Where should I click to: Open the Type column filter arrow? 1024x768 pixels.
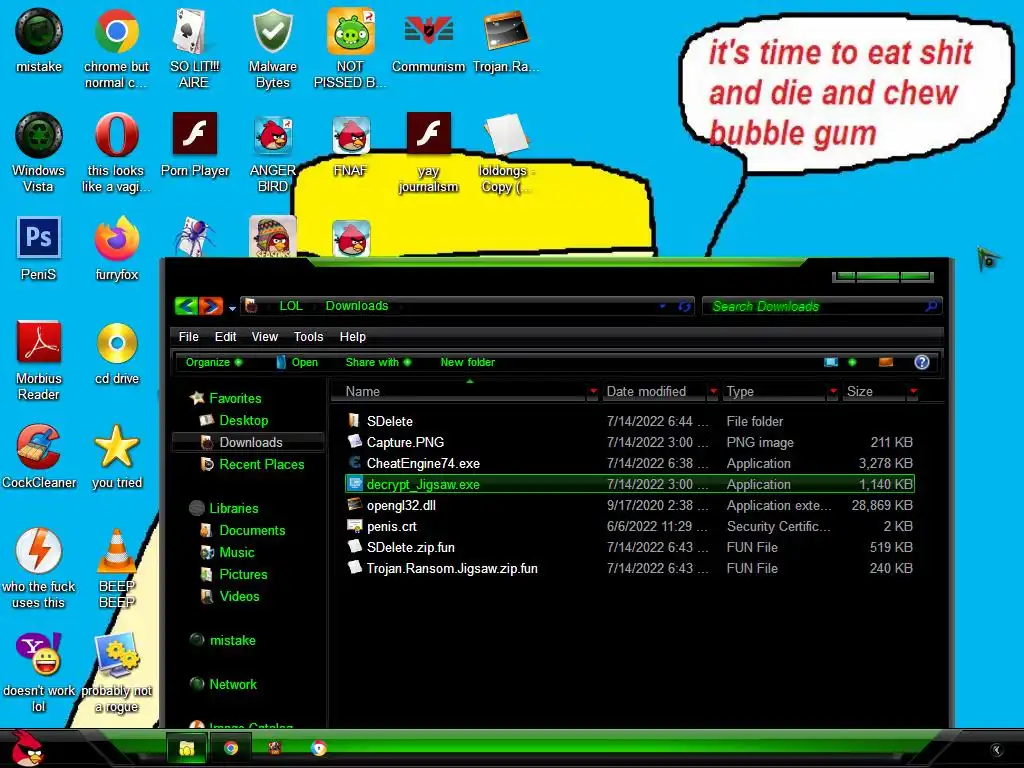[x=833, y=391]
